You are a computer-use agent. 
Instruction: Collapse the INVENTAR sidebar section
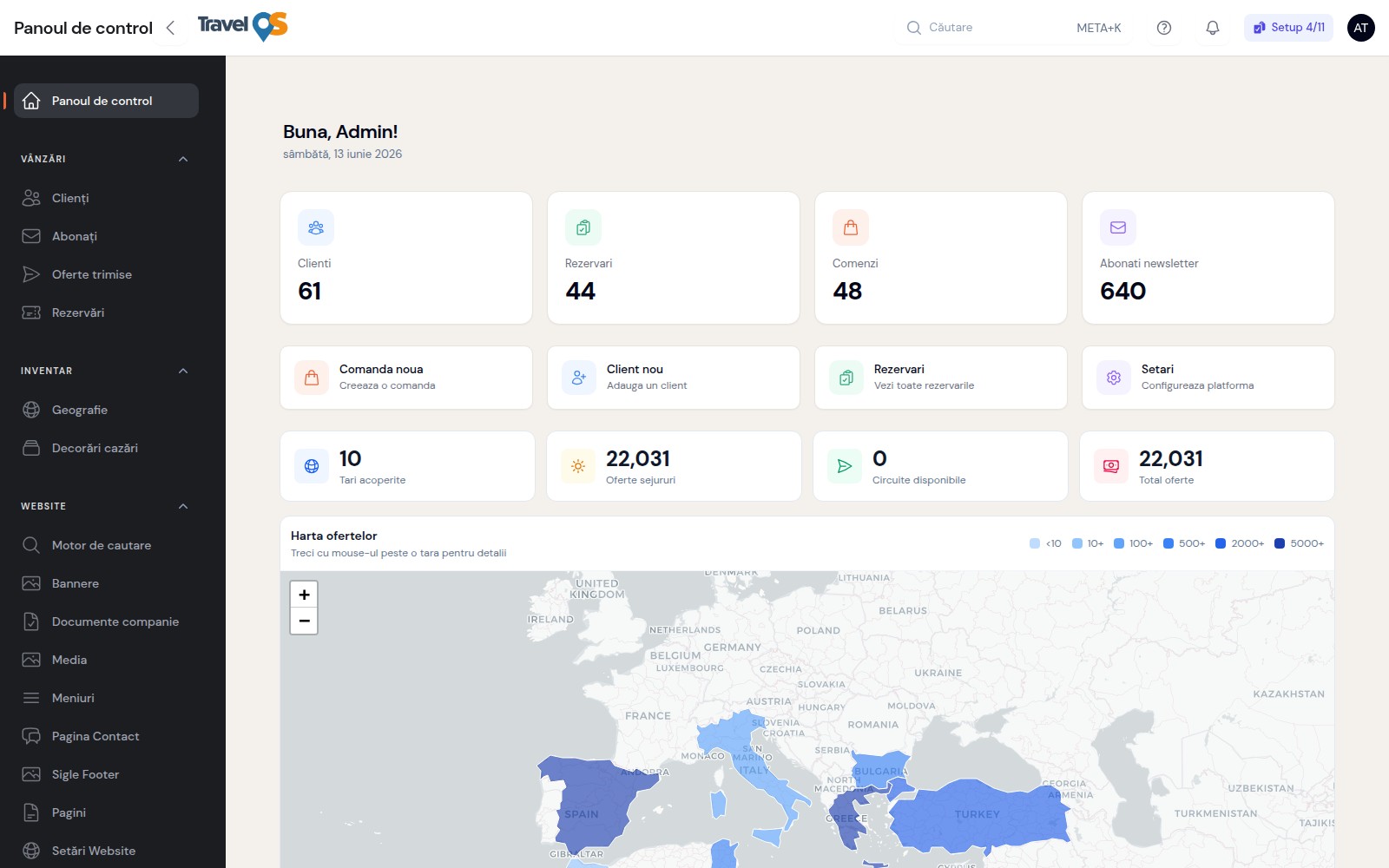[x=183, y=371]
